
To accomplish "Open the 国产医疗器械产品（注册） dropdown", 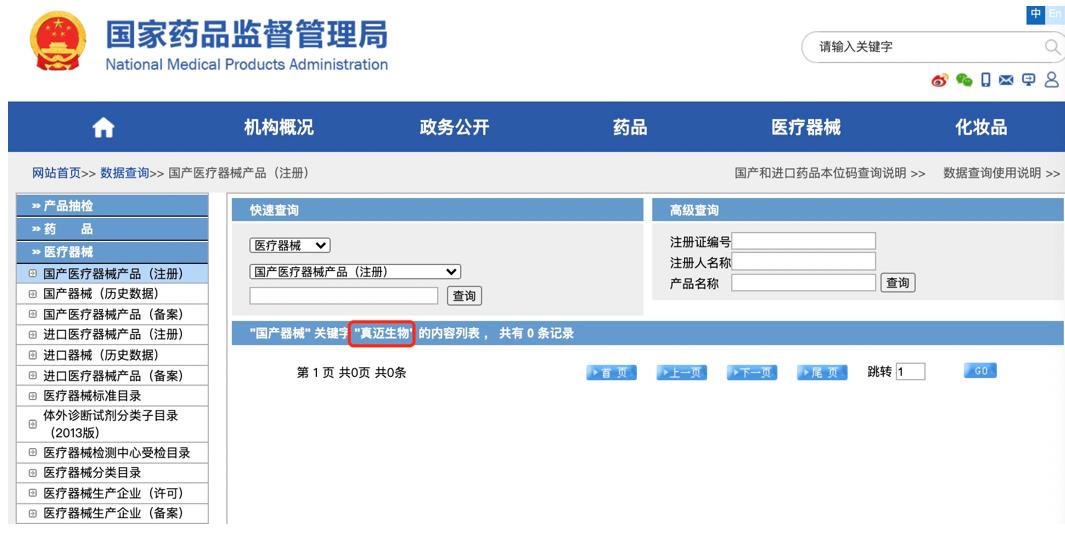I will 355,272.
